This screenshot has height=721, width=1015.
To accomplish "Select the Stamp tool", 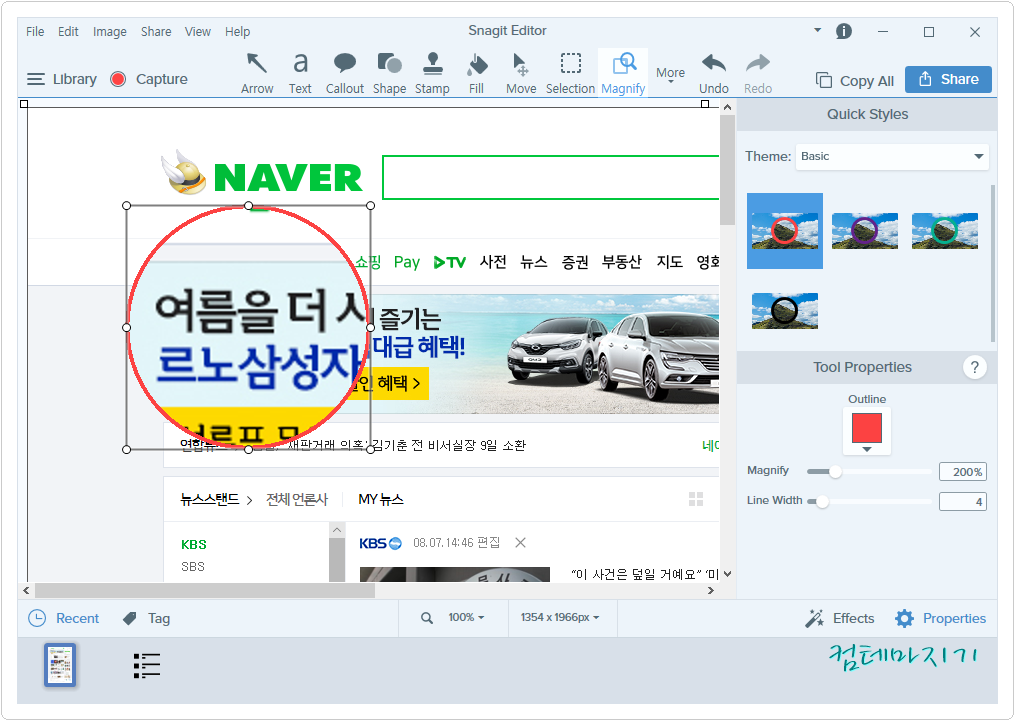I will click(432, 73).
